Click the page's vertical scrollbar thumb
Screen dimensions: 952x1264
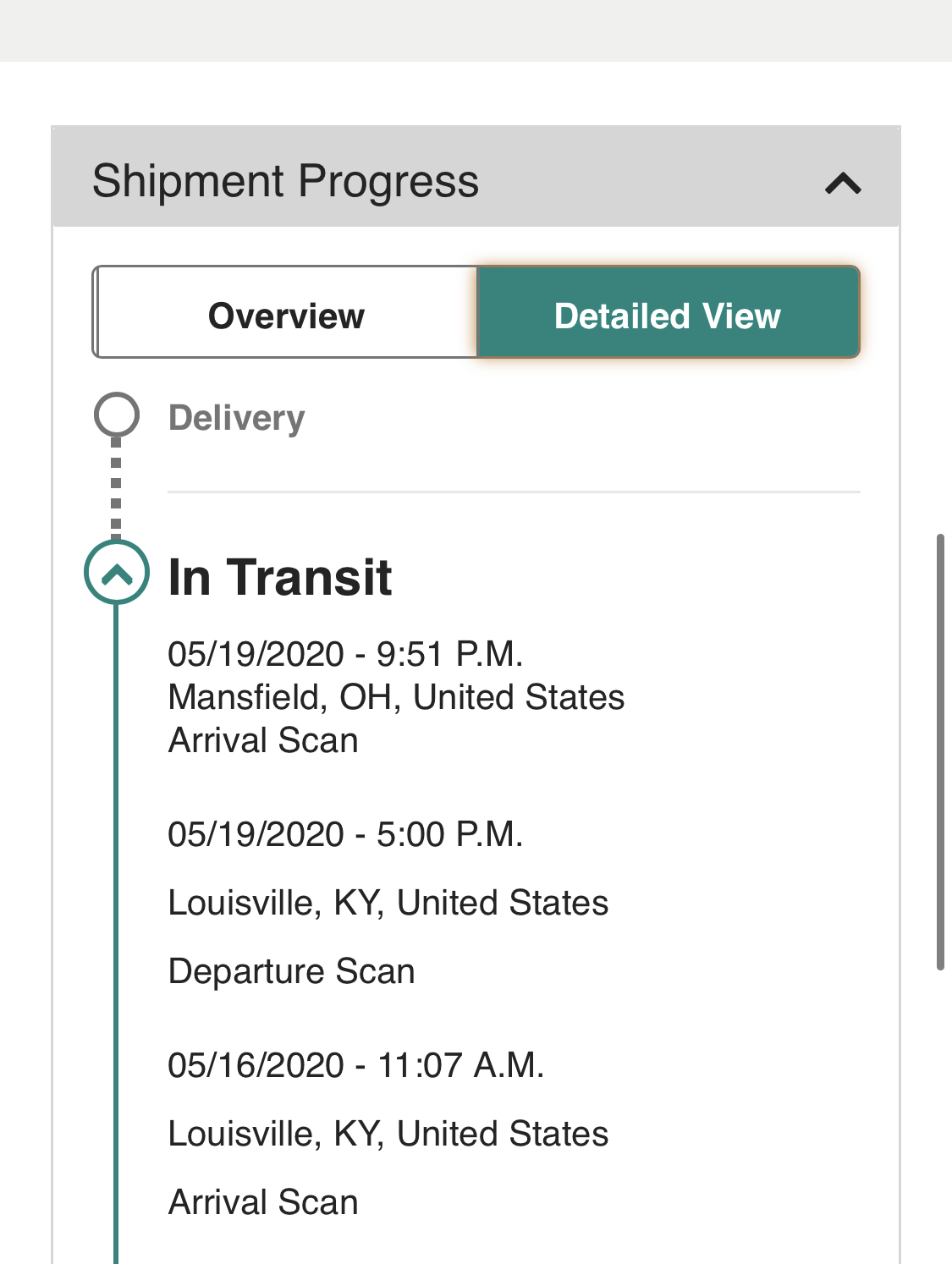pyautogui.click(x=939, y=751)
